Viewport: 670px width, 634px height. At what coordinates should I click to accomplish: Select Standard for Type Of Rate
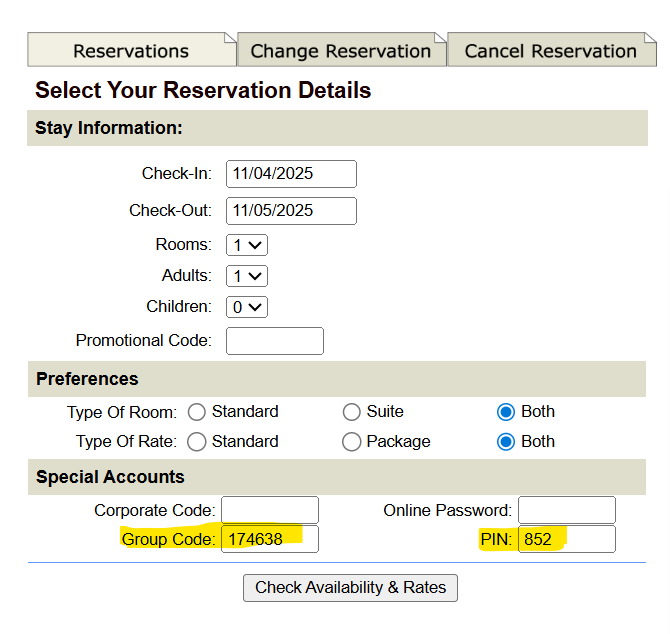pos(197,442)
